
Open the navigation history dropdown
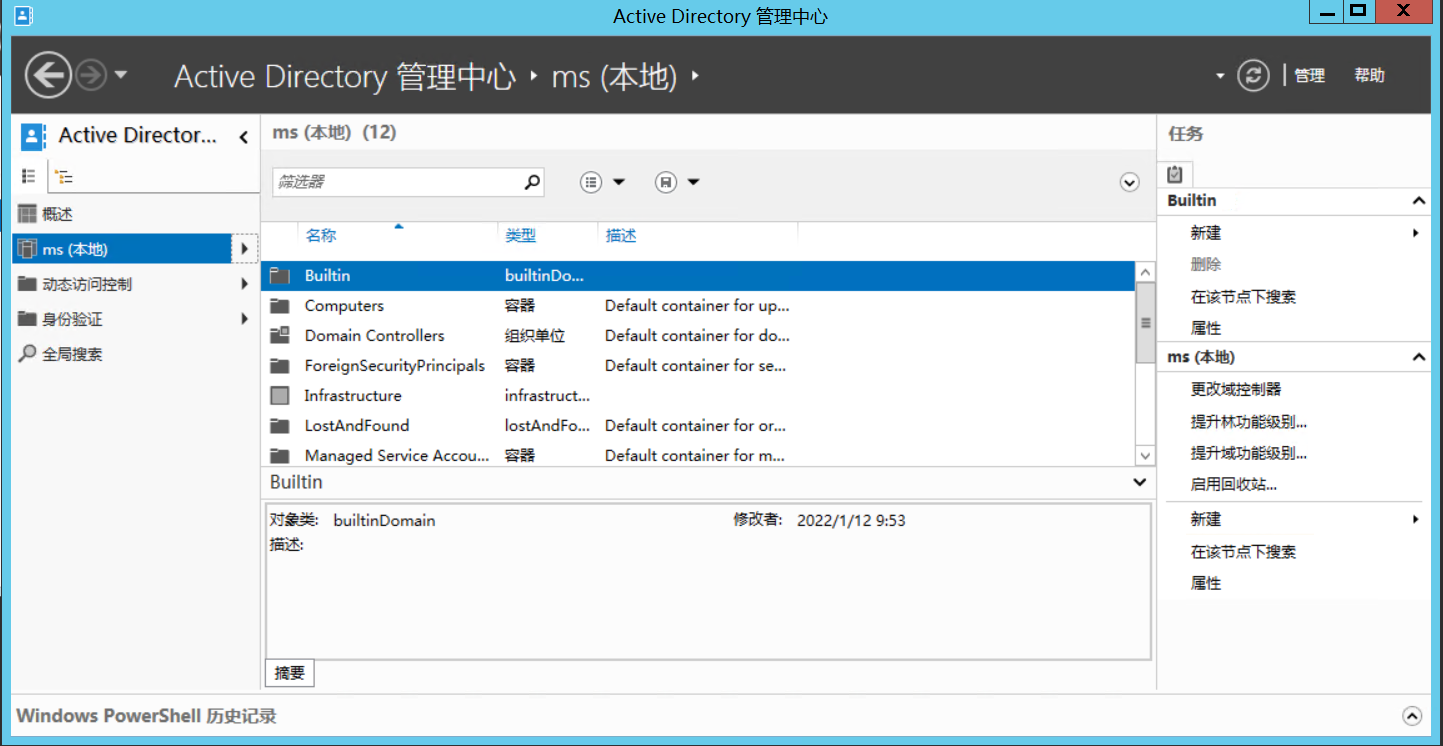coord(121,75)
